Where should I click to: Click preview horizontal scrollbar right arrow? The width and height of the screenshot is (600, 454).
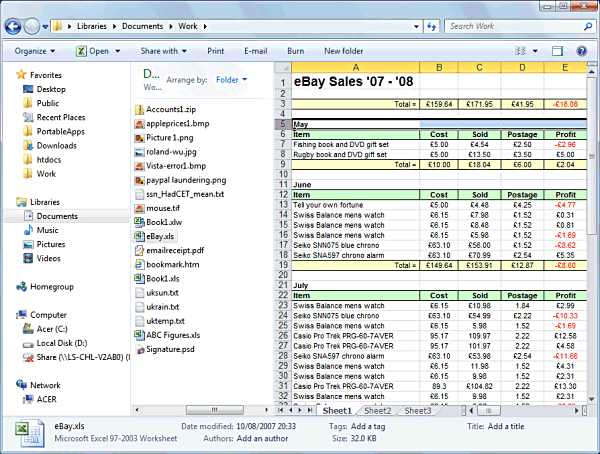[577, 411]
